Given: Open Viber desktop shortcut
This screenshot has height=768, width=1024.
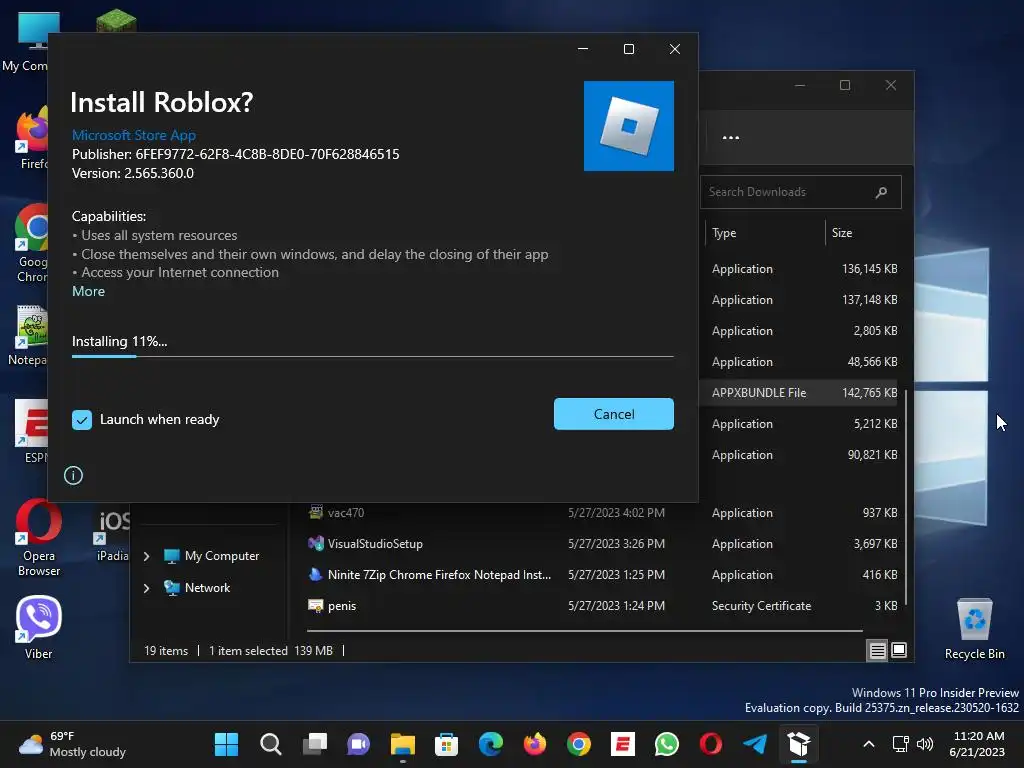Looking at the screenshot, I should 39,628.
